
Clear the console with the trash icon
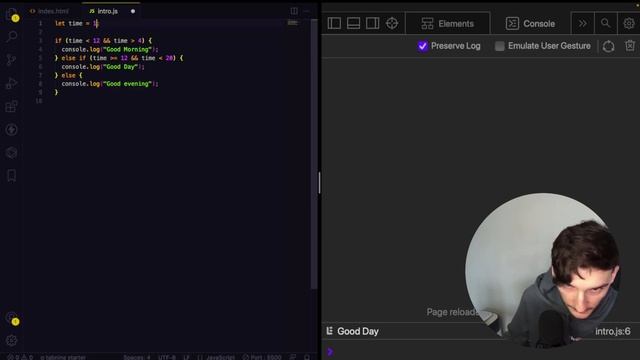click(630, 46)
